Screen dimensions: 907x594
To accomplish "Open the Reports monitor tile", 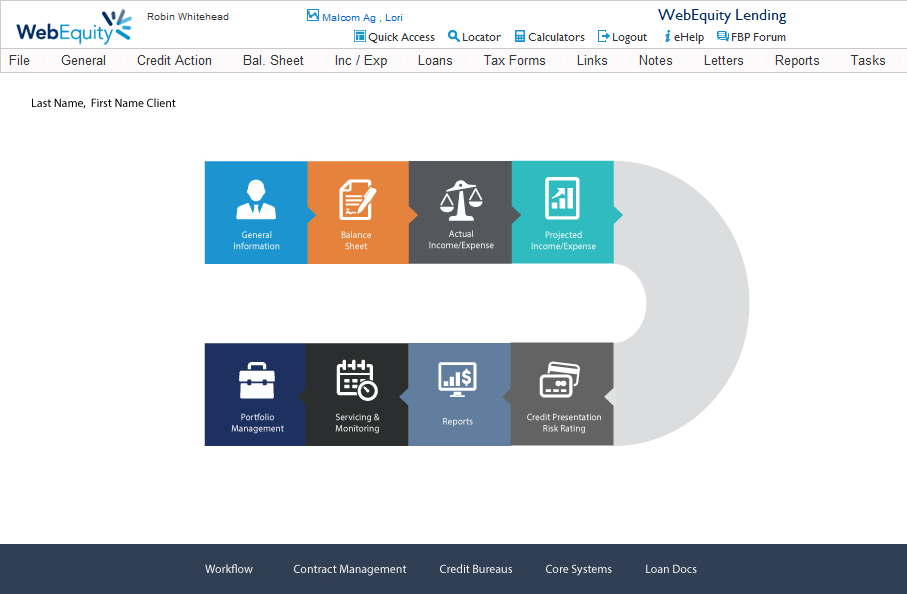I will coord(458,394).
